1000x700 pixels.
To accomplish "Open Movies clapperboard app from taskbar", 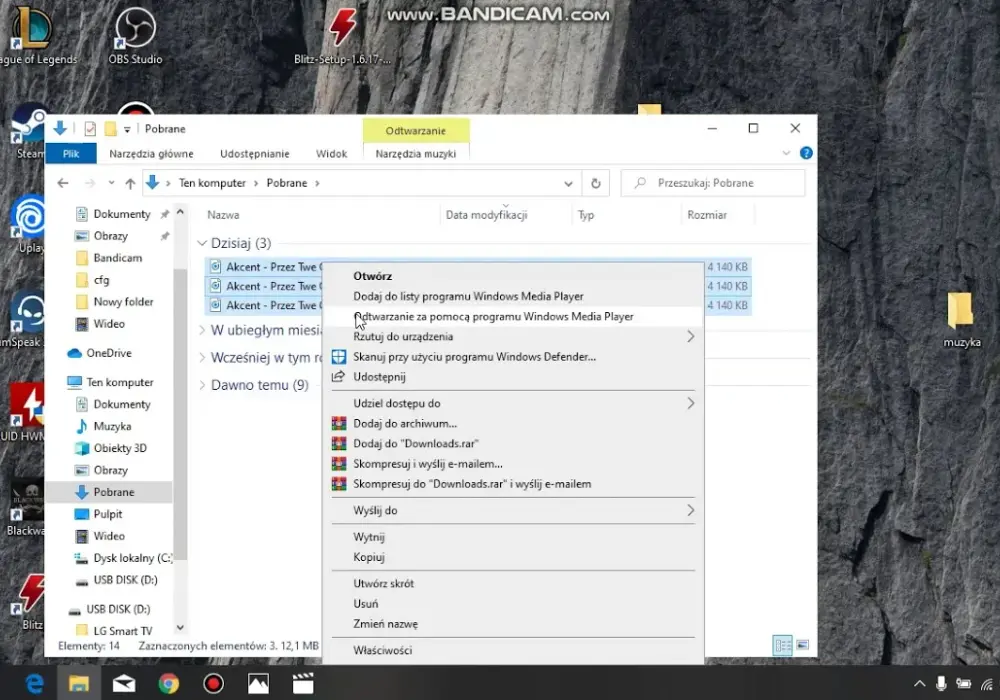I will pyautogui.click(x=303, y=683).
